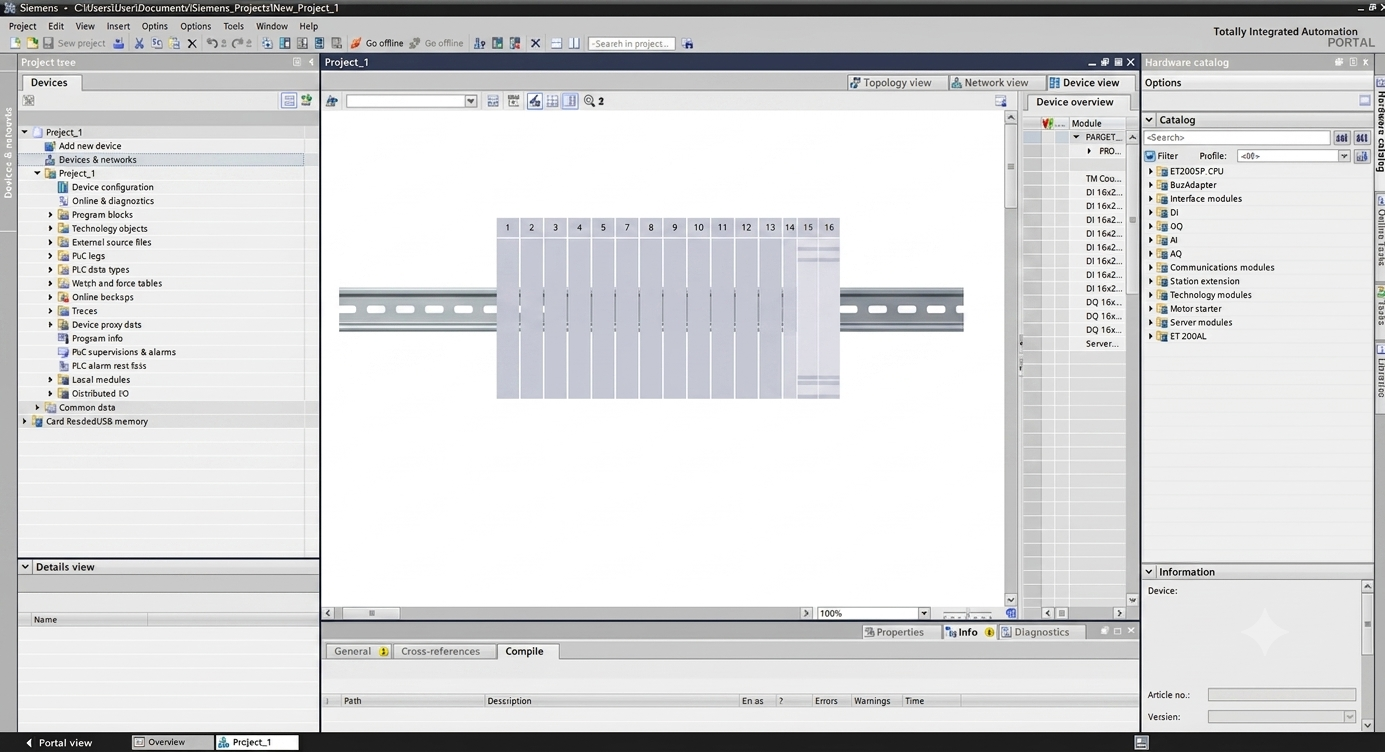The image size is (1385, 752).
Task: Expand the Technology objects tree node
Action: (x=51, y=229)
